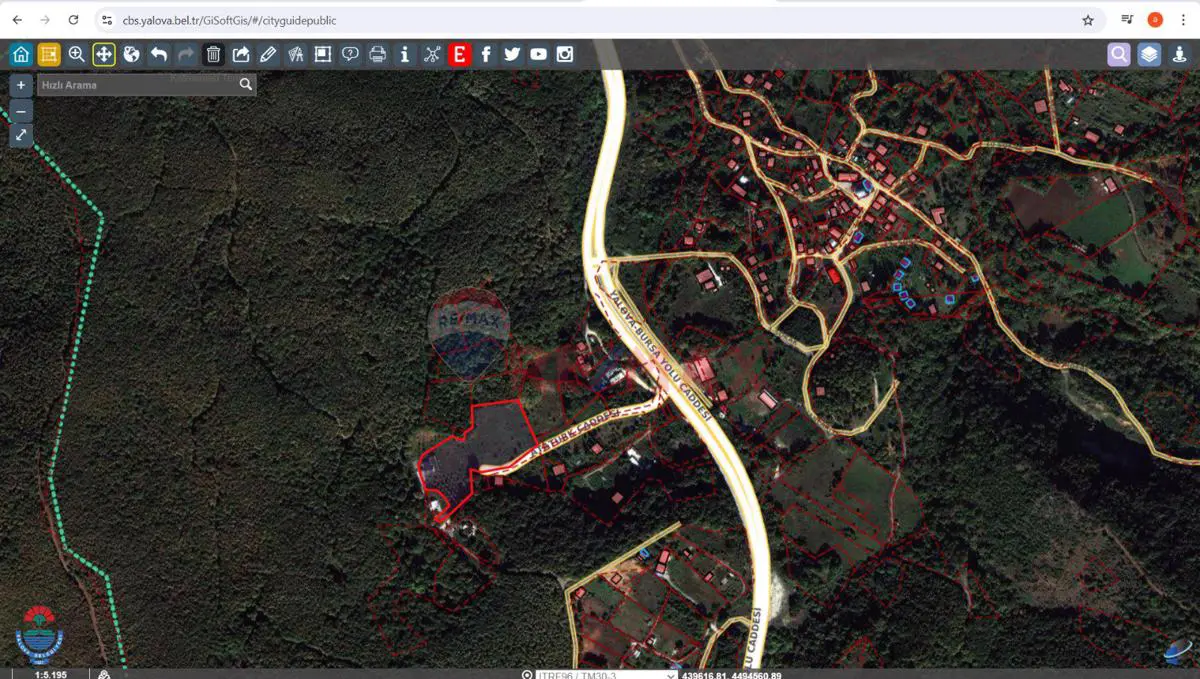Select the pan move tool
This screenshot has height=679, width=1200.
click(104, 55)
